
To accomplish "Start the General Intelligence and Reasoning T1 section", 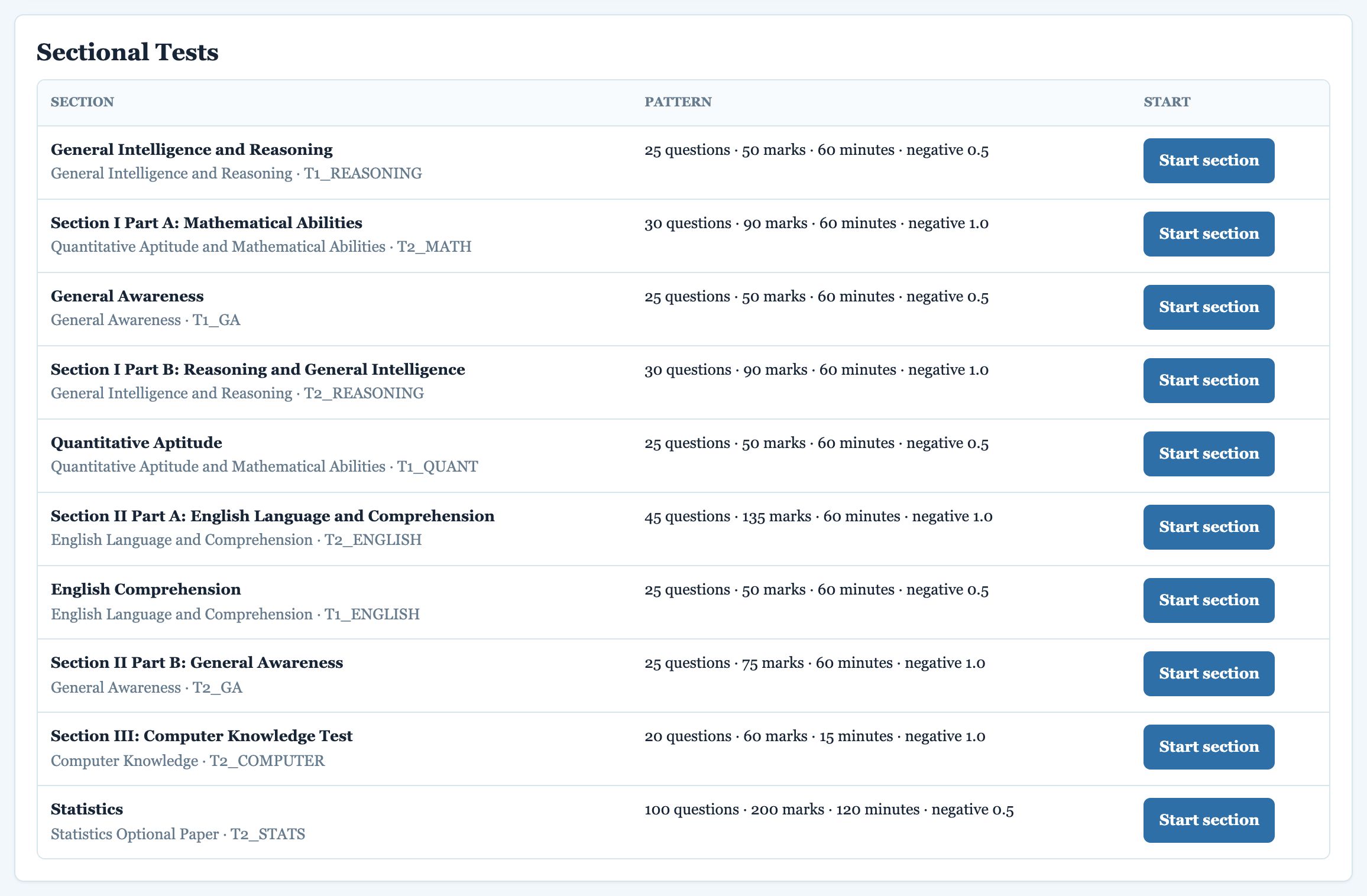I will [x=1209, y=161].
